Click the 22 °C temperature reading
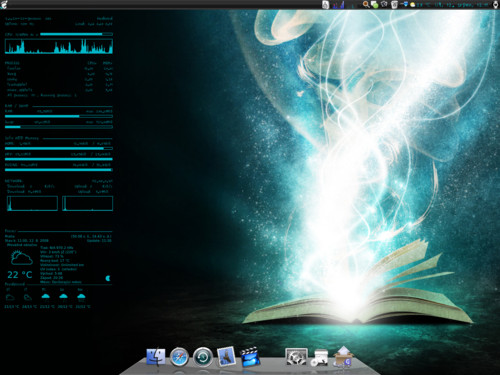Viewport: 500px width, 375px height. (x=20, y=275)
